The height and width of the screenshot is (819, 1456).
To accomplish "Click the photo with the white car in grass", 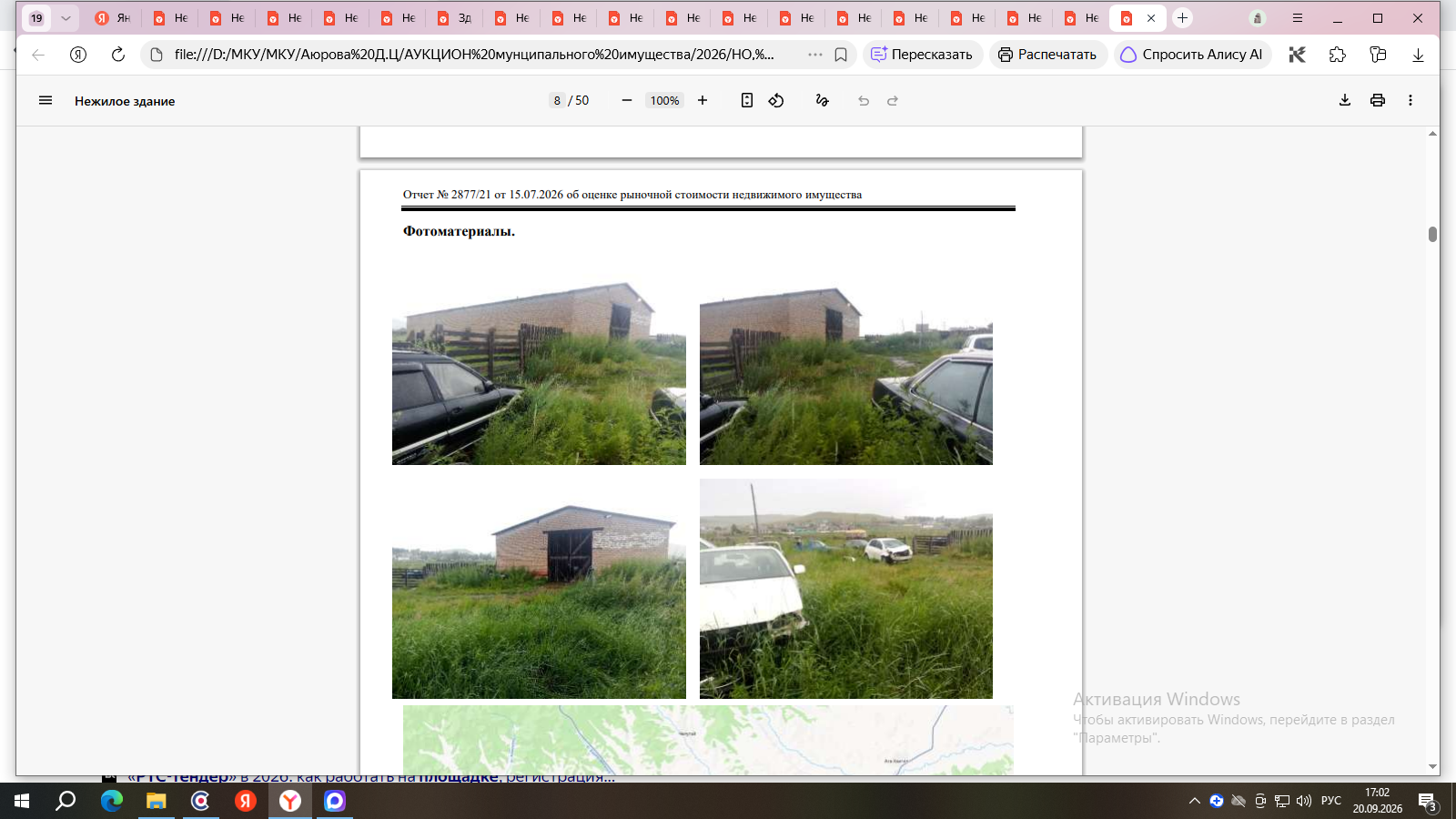I will pyautogui.click(x=846, y=589).
